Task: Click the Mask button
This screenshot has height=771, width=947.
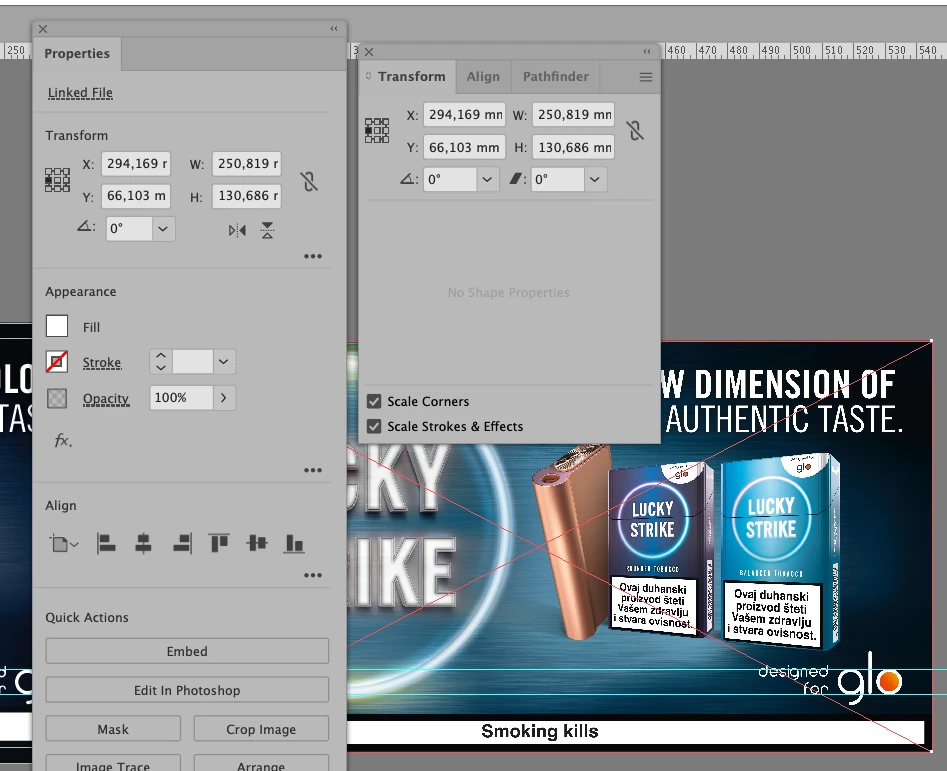Action: pyautogui.click(x=113, y=729)
